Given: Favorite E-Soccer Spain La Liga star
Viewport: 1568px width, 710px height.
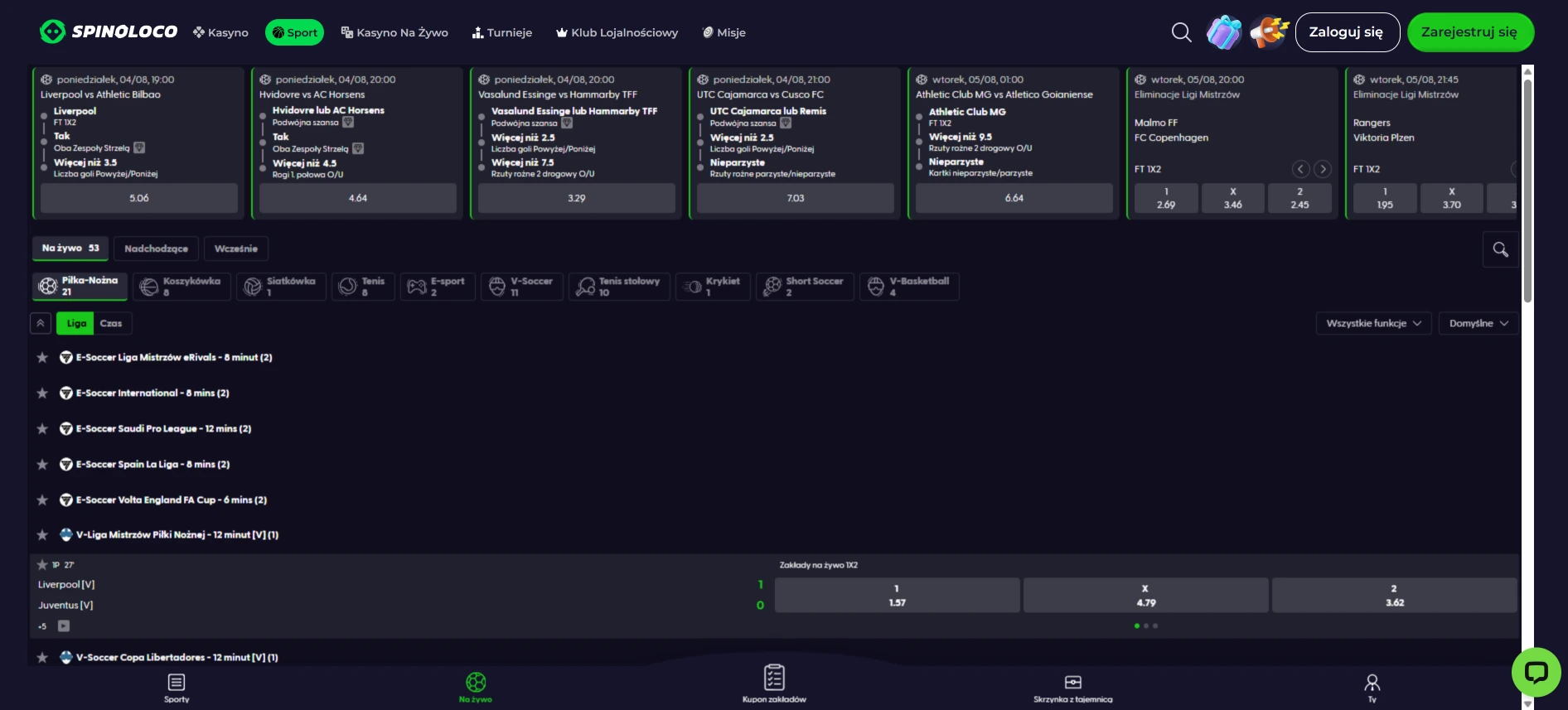Looking at the screenshot, I should point(42,464).
